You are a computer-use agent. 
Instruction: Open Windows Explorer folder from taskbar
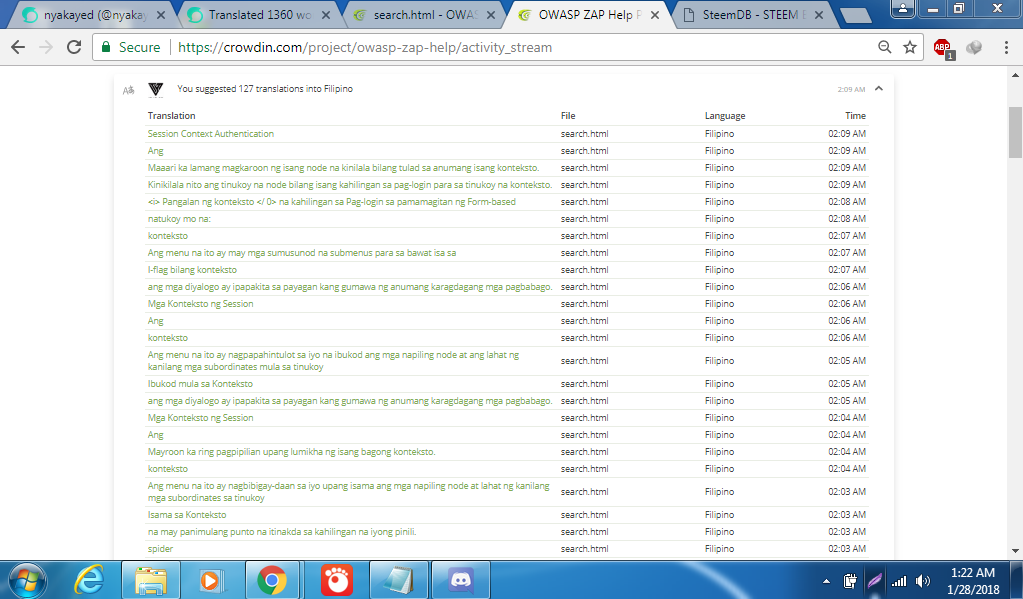coord(151,579)
